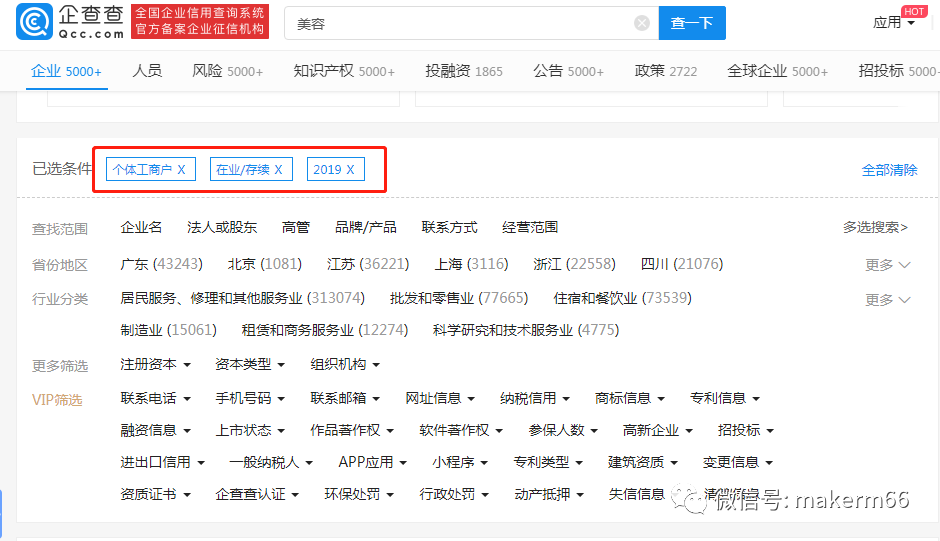
Task: Filter by province 江苏 (36221)
Action: (x=368, y=264)
